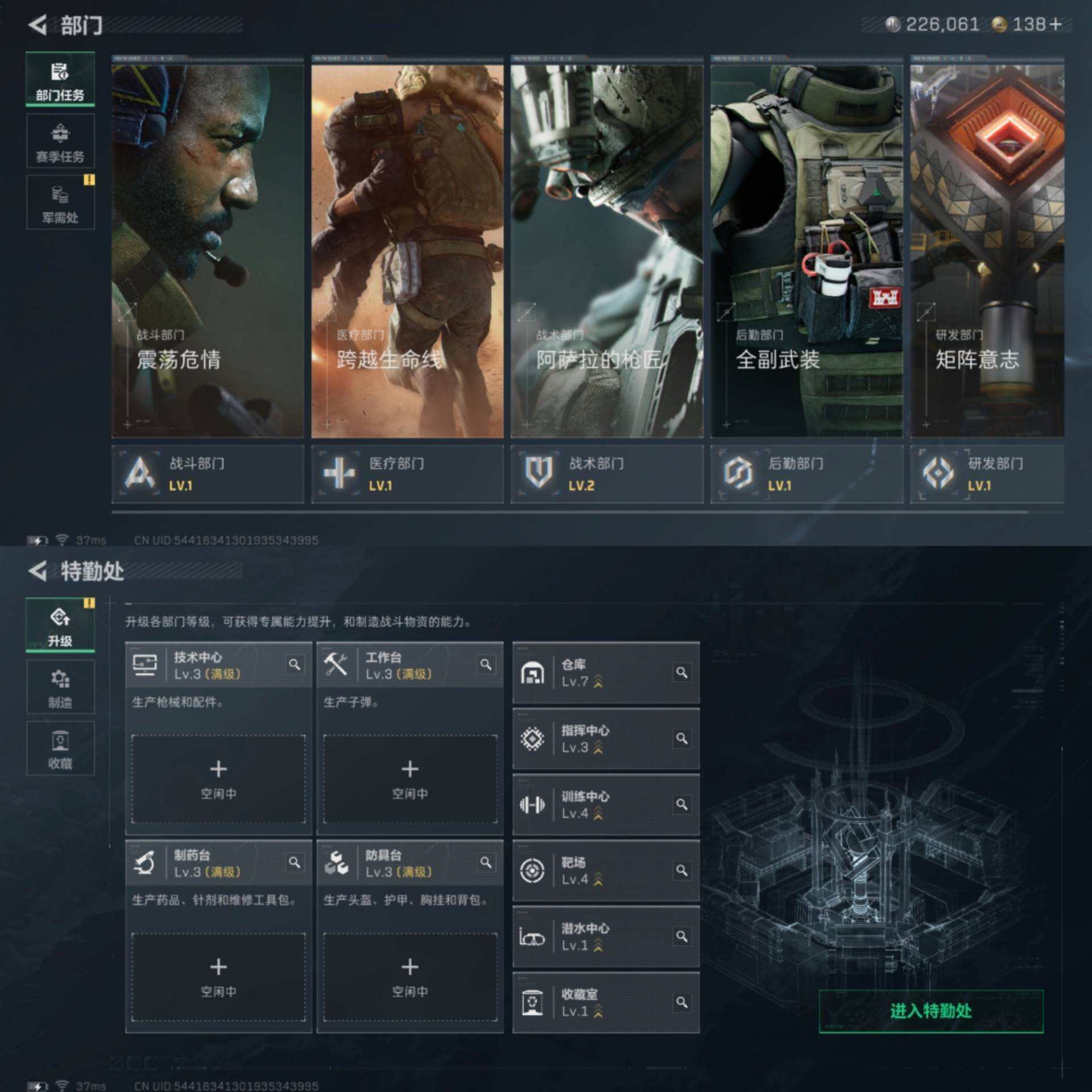
Task: Select 制造 tab in 特勤处 sidebar
Action: (x=60, y=687)
